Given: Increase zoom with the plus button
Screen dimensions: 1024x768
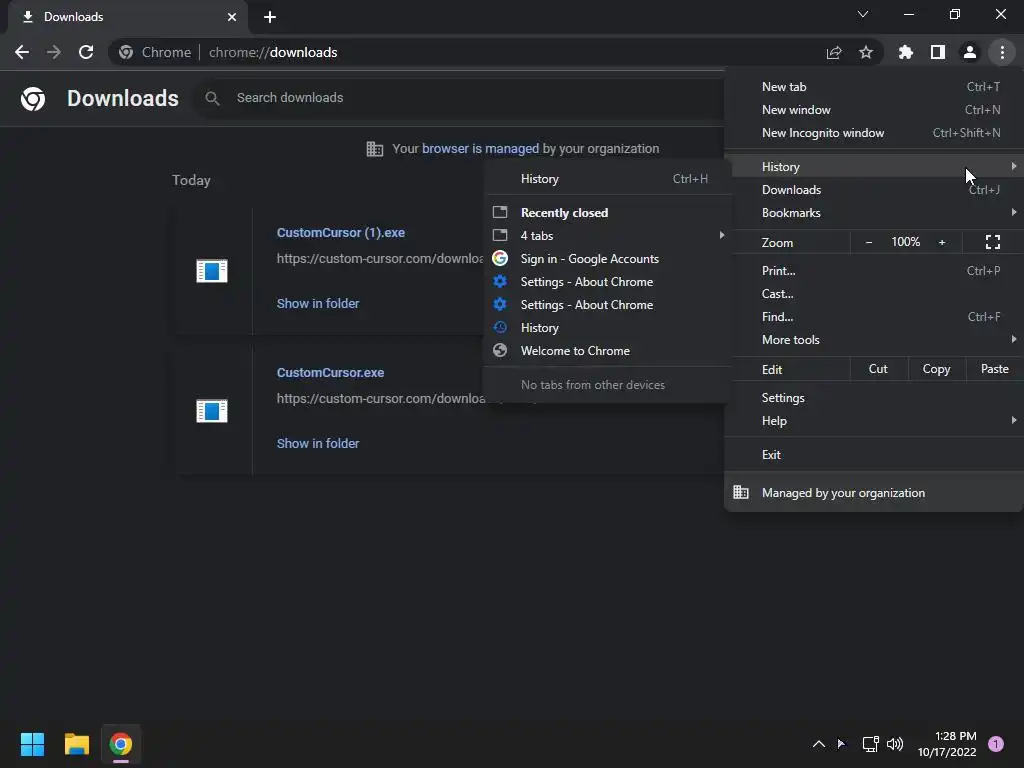Looking at the screenshot, I should pyautogui.click(x=942, y=242).
